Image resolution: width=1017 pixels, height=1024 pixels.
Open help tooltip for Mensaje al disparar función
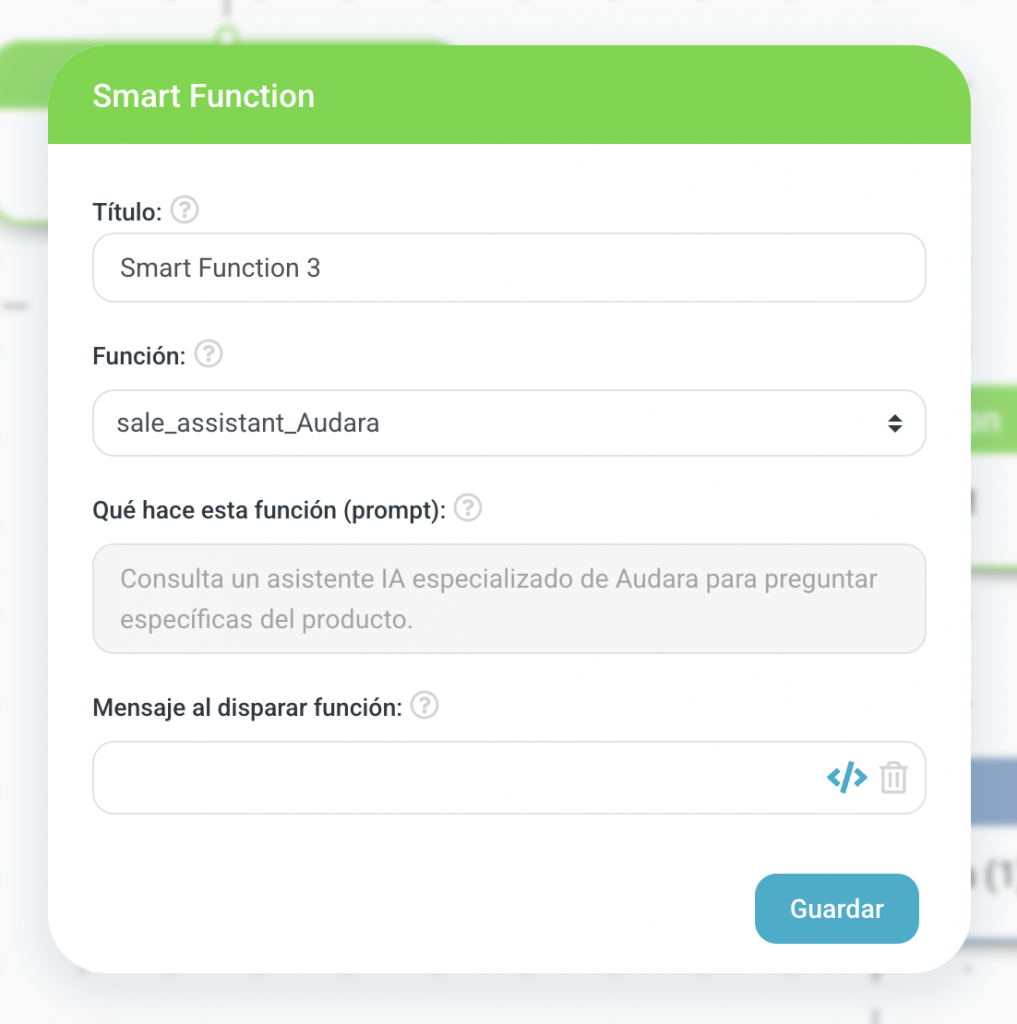(425, 706)
